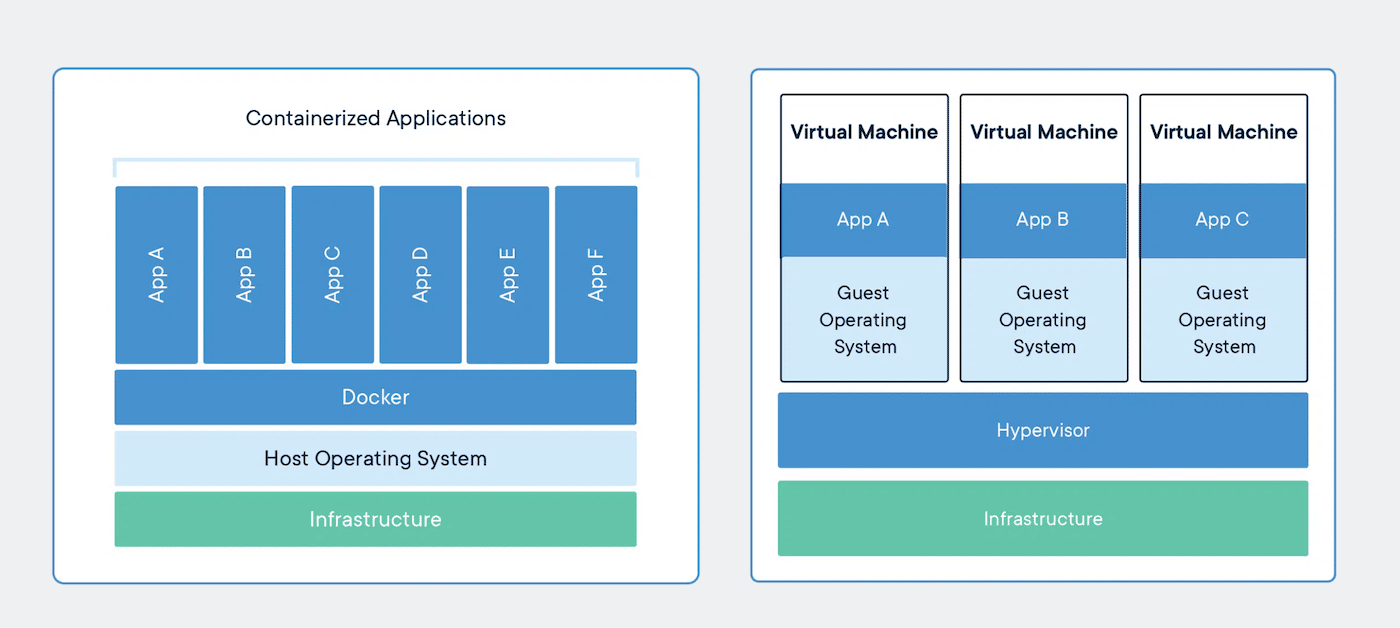1400x628 pixels.
Task: Select the Host Operating System layer
Action: tap(375, 458)
